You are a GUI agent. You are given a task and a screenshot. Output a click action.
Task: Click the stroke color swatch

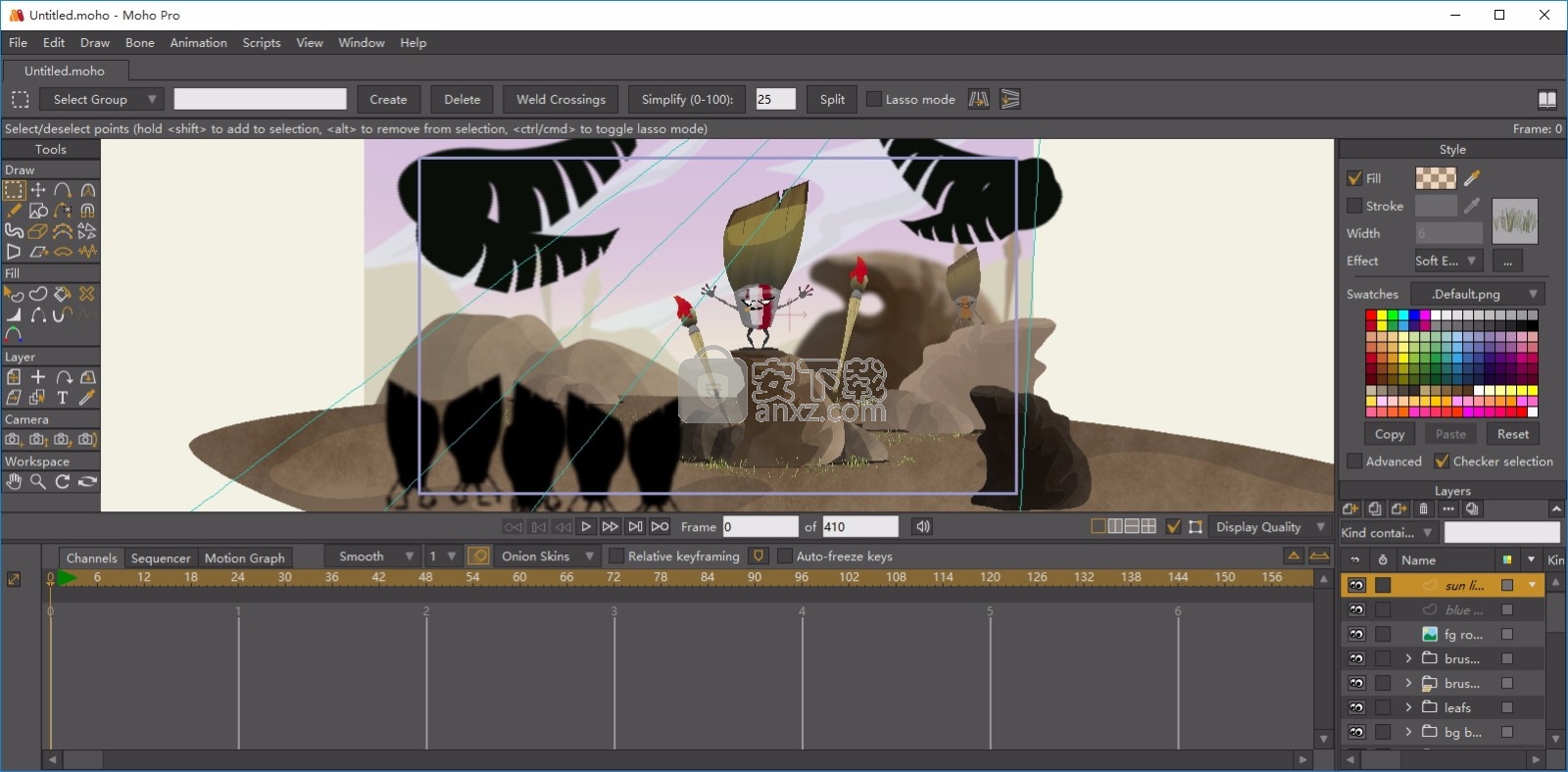click(1436, 206)
